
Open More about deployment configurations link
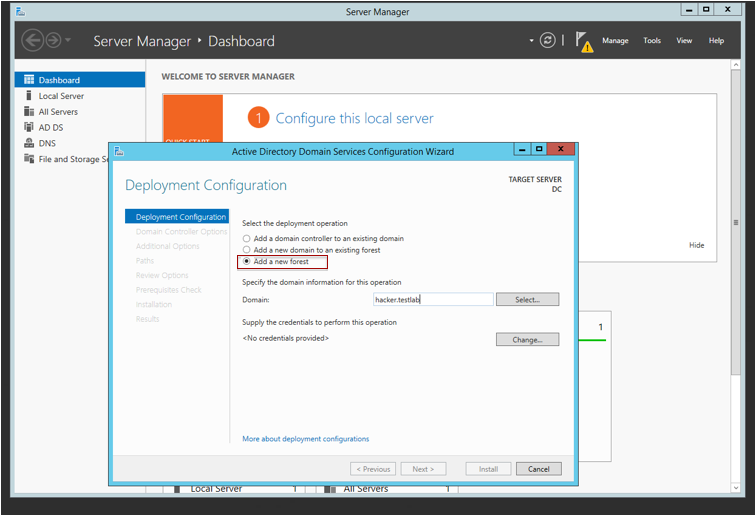306,439
